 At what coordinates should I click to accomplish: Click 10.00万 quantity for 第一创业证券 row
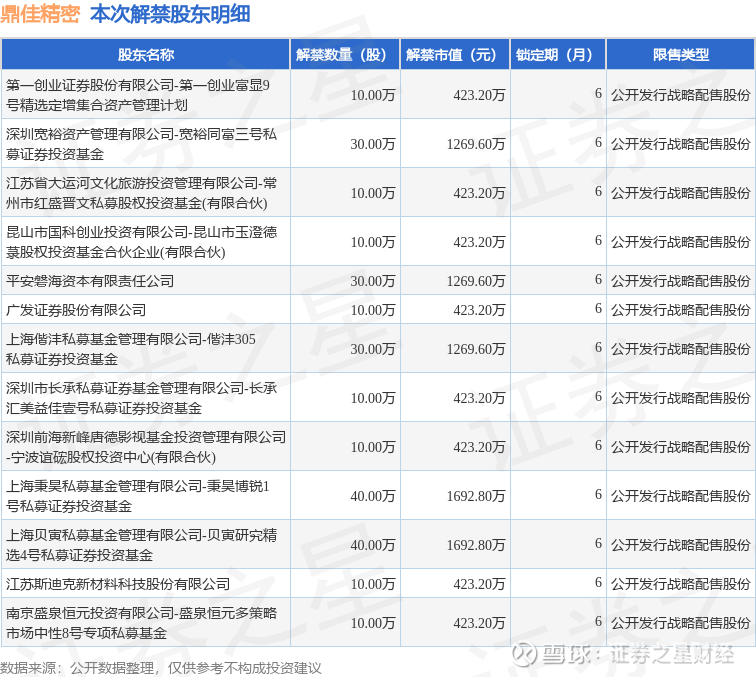[x=373, y=95]
